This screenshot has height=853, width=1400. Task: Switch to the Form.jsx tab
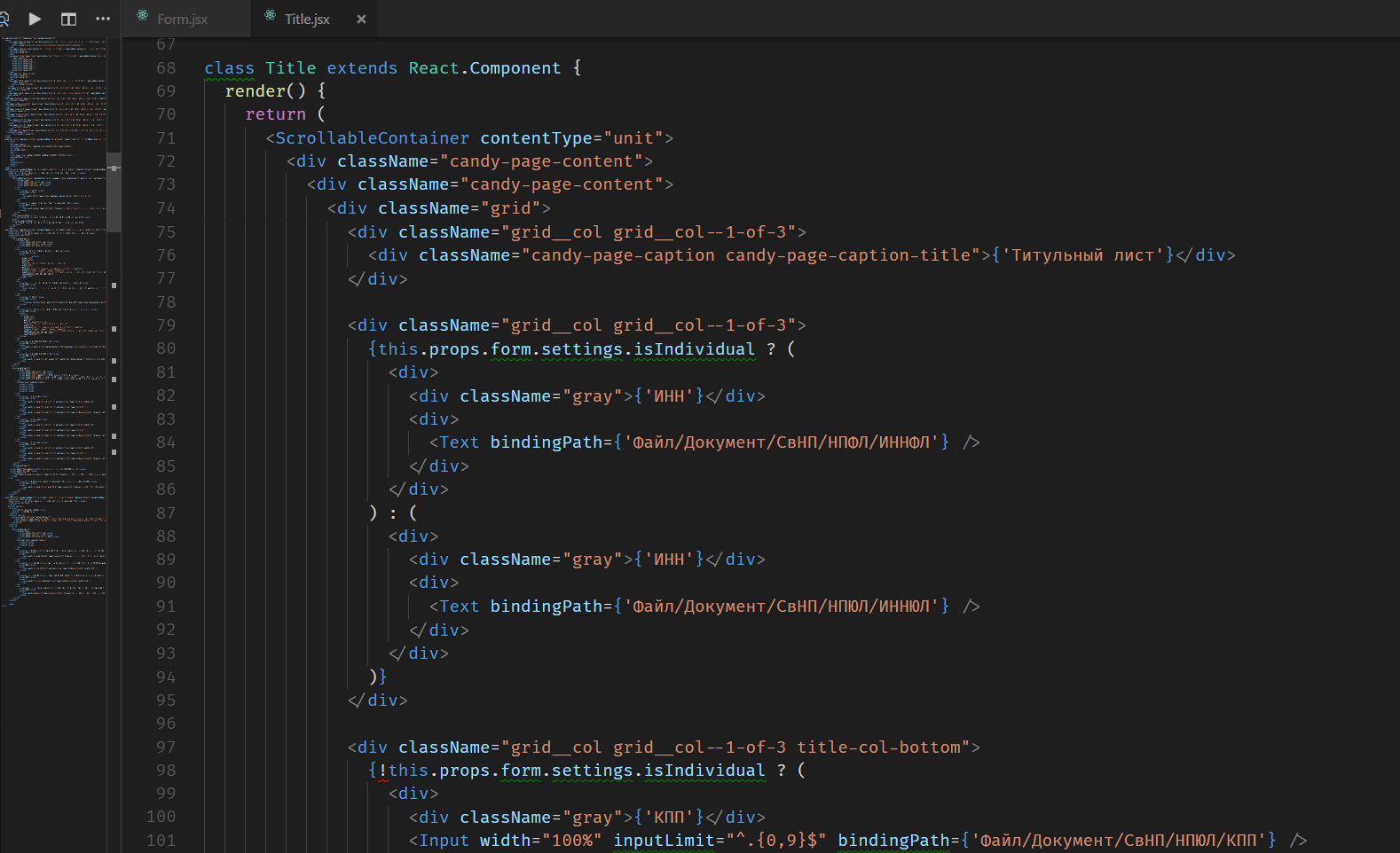tap(182, 19)
